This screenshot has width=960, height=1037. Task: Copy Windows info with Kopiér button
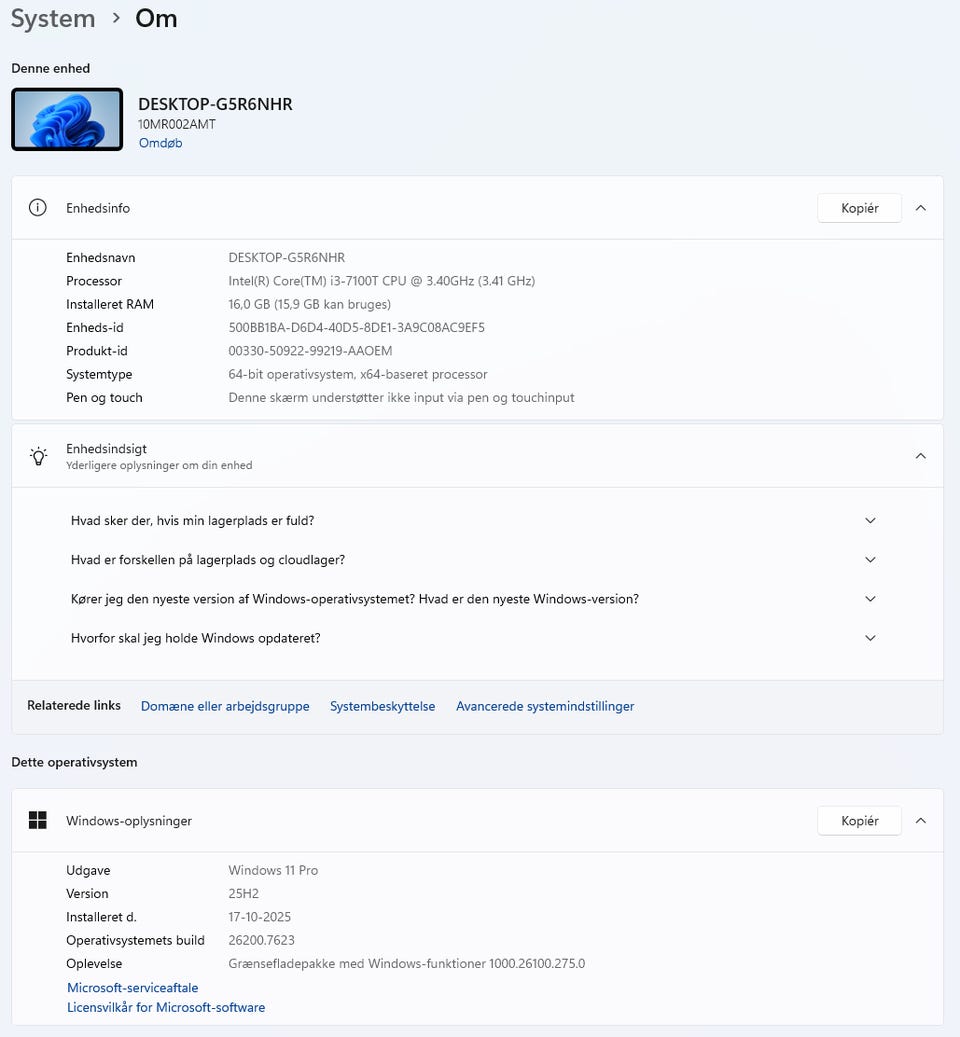pyautogui.click(x=859, y=821)
